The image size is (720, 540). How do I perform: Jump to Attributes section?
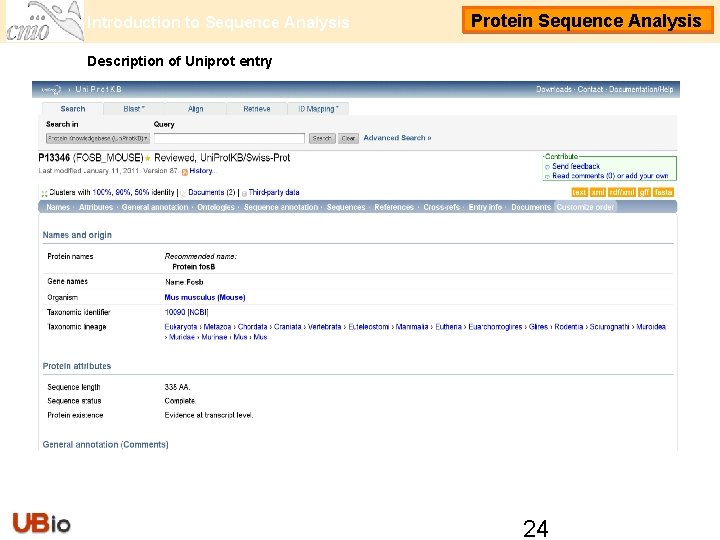(x=96, y=207)
